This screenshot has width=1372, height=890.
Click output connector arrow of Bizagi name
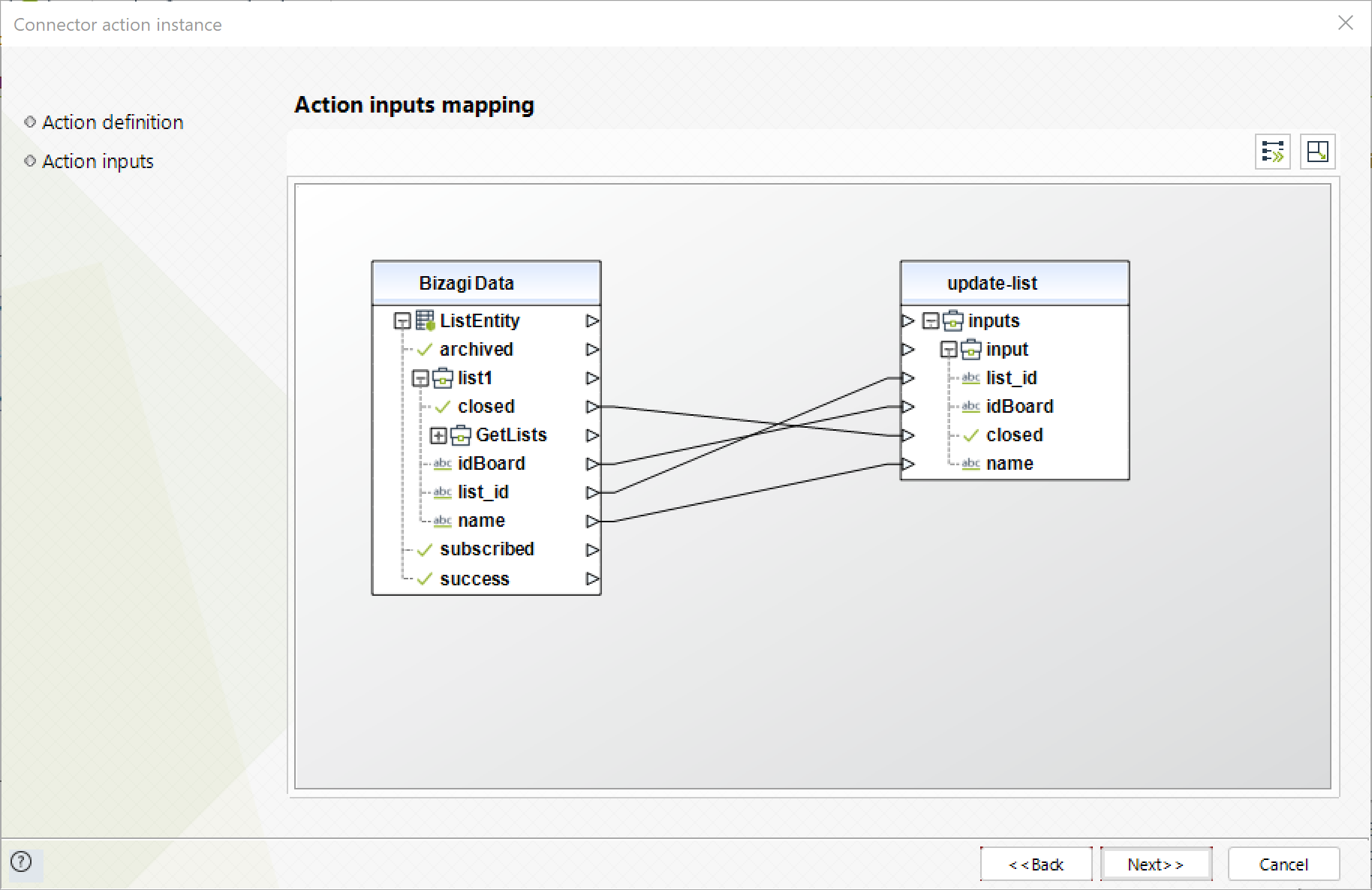coord(593,521)
